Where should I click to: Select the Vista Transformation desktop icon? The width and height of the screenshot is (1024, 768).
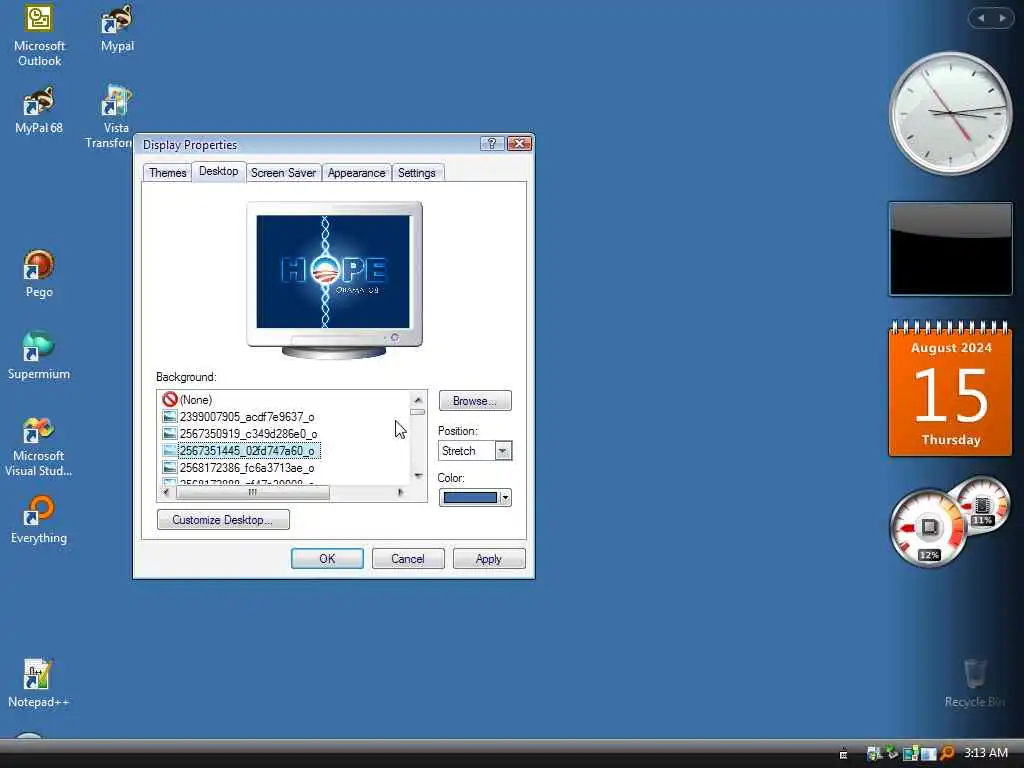(116, 116)
